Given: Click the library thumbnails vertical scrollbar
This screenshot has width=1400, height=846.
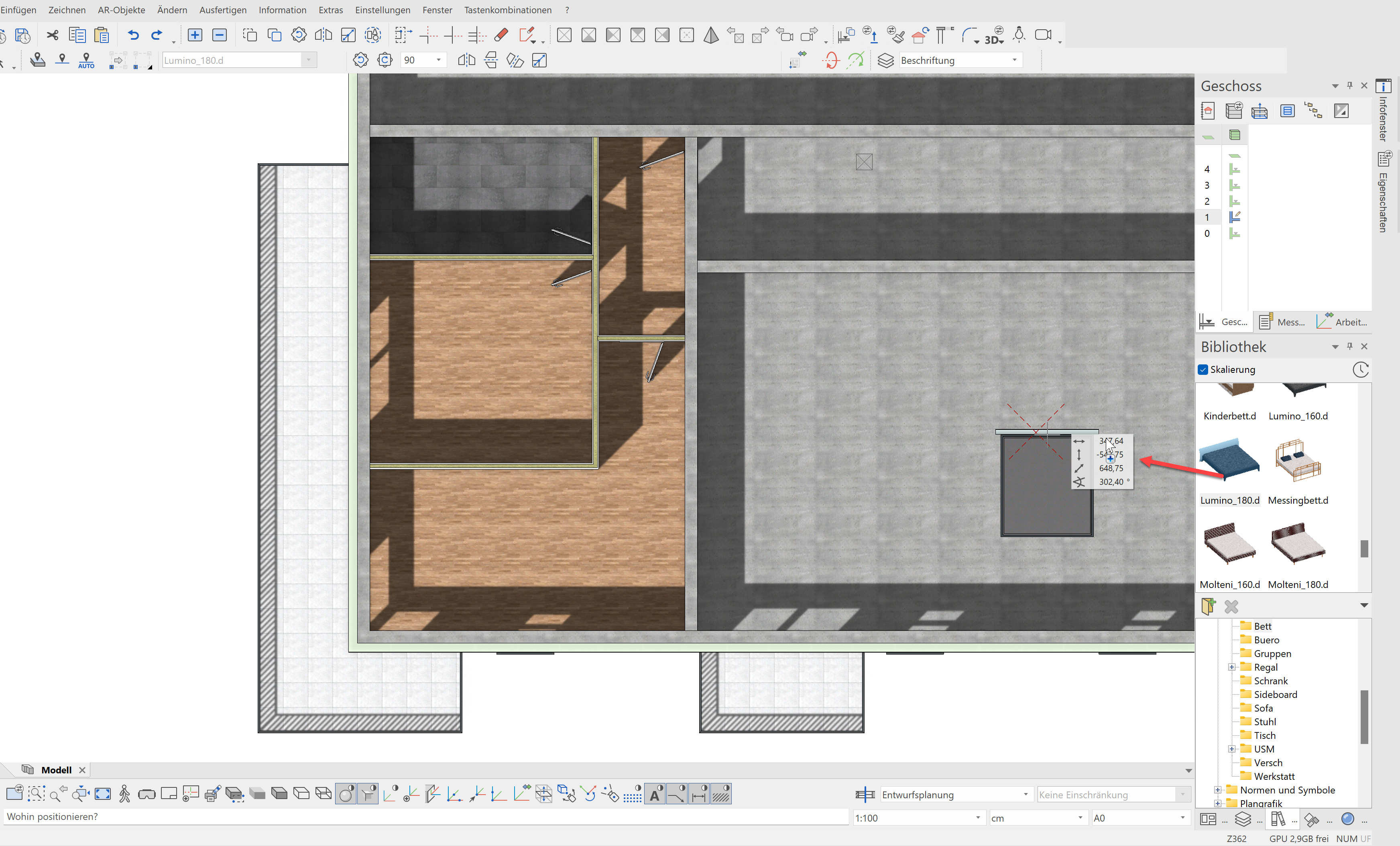Looking at the screenshot, I should pos(1364,548).
